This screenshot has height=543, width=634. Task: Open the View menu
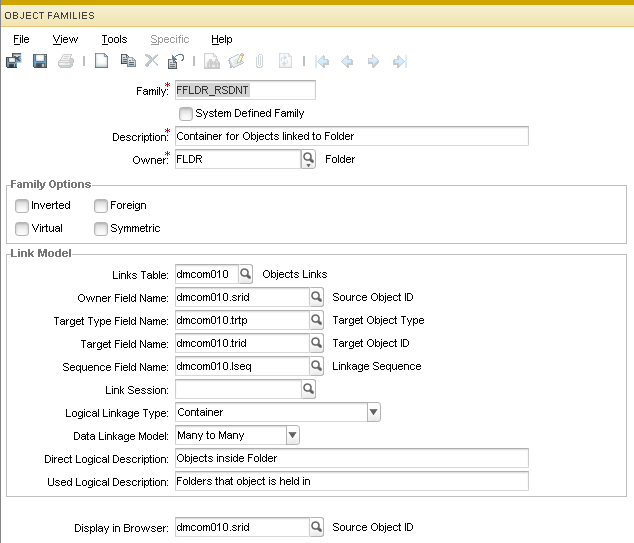point(65,39)
